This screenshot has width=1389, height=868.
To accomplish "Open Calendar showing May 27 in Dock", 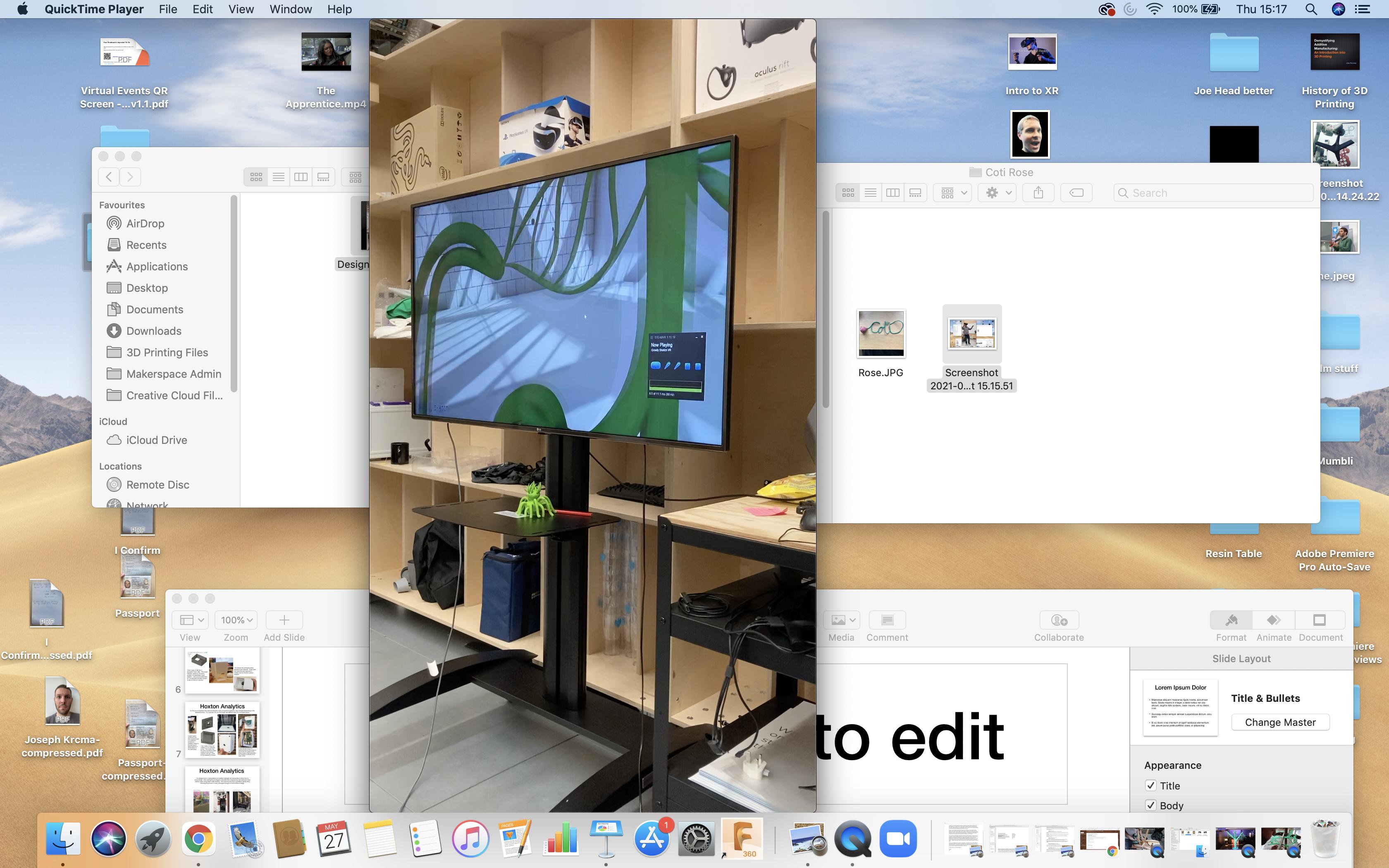I will pos(334,839).
